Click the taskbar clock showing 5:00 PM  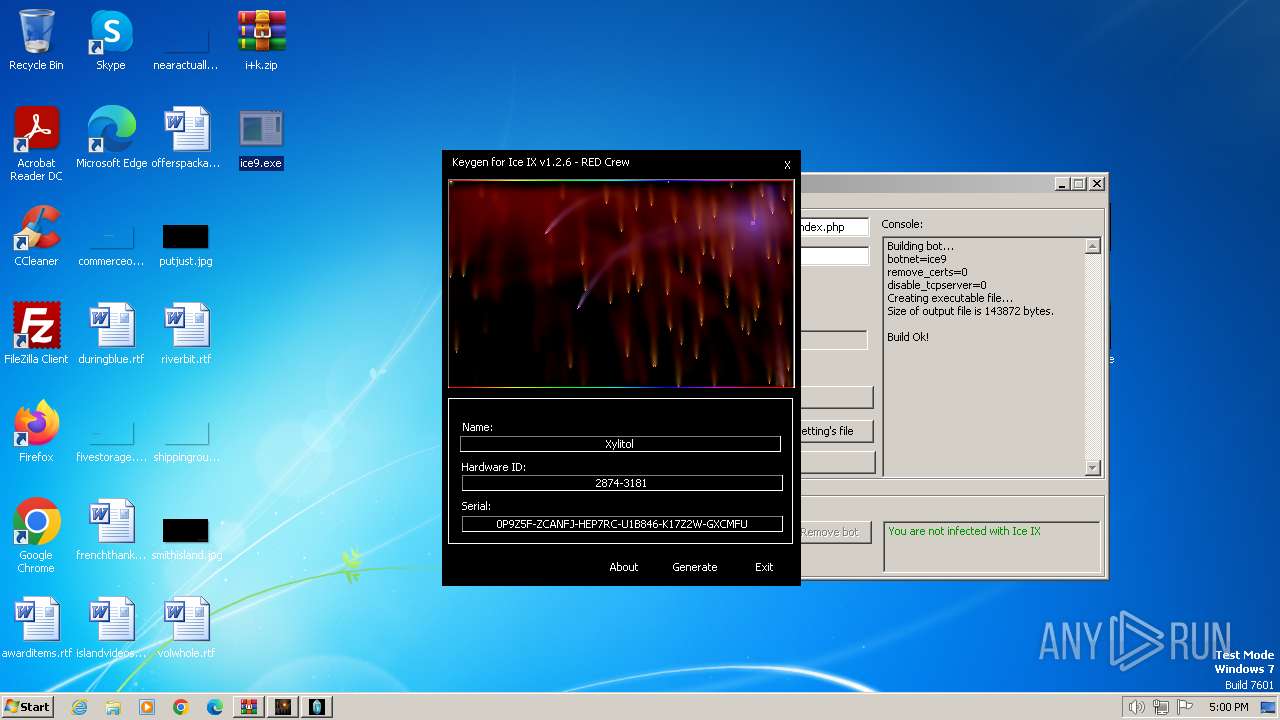[x=1228, y=707]
